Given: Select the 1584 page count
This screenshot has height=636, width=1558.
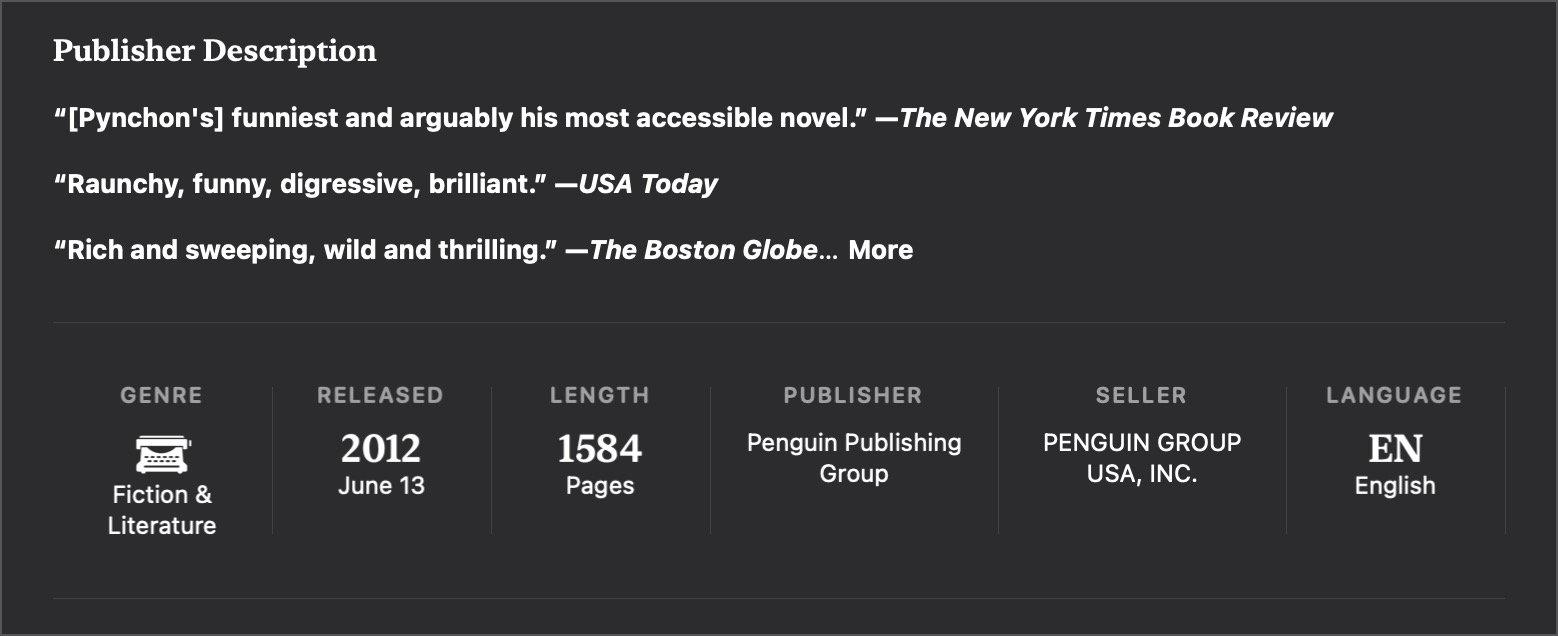Looking at the screenshot, I should (x=599, y=449).
